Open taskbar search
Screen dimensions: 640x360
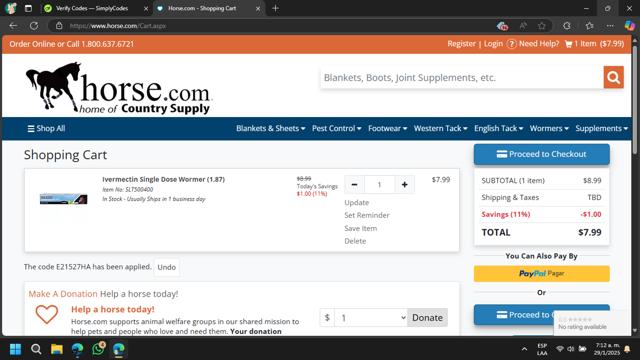coord(36,349)
